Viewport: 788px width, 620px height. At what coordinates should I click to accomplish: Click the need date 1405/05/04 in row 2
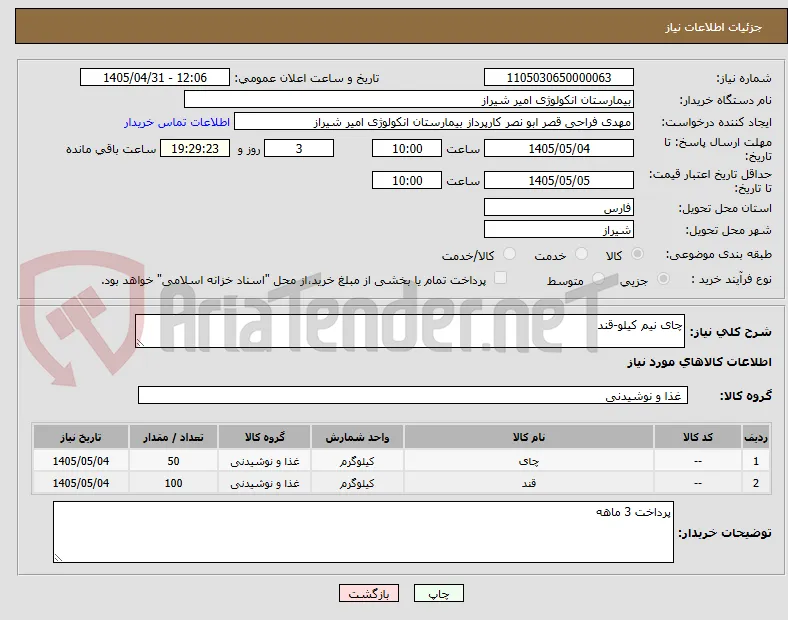(81, 483)
